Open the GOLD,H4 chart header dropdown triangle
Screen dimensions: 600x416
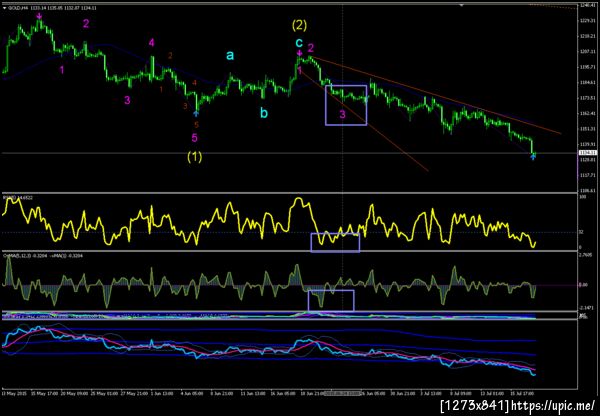pyautogui.click(x=4, y=7)
